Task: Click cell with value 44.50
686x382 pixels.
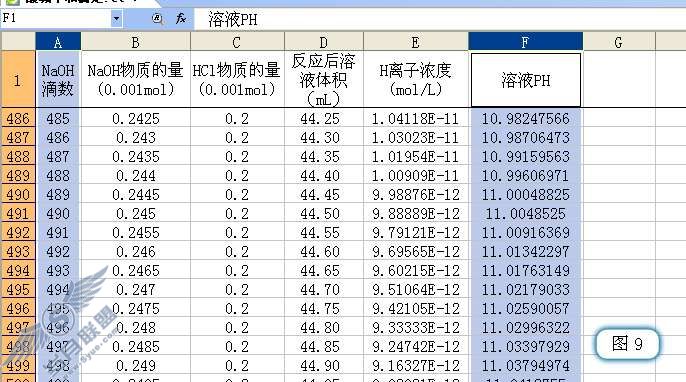Action: (x=324, y=214)
